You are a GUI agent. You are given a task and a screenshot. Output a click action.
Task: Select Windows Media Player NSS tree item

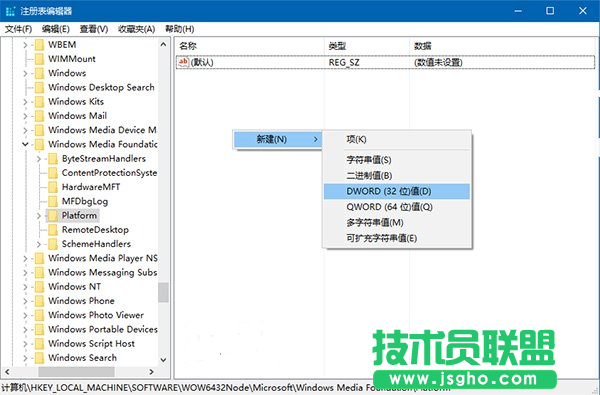(x=103, y=258)
